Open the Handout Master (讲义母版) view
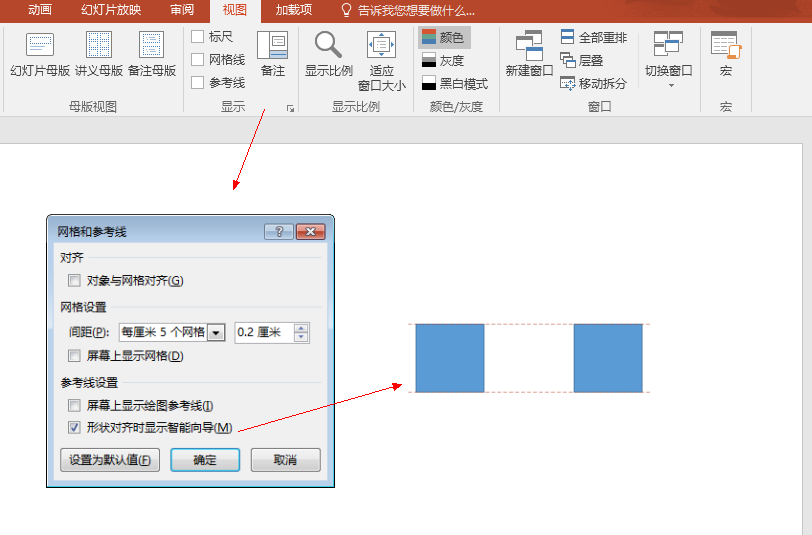 [99, 54]
